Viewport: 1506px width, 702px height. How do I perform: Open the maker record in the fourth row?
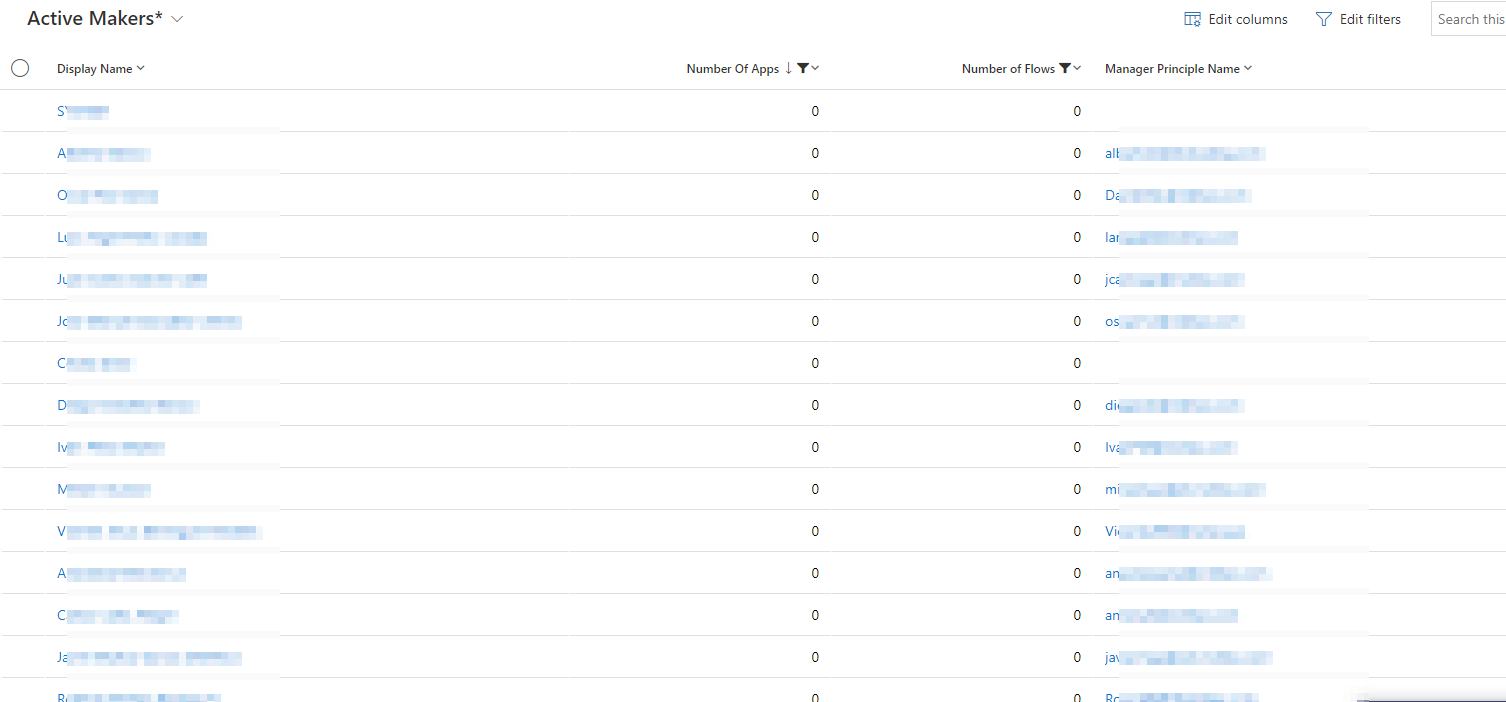click(132, 237)
